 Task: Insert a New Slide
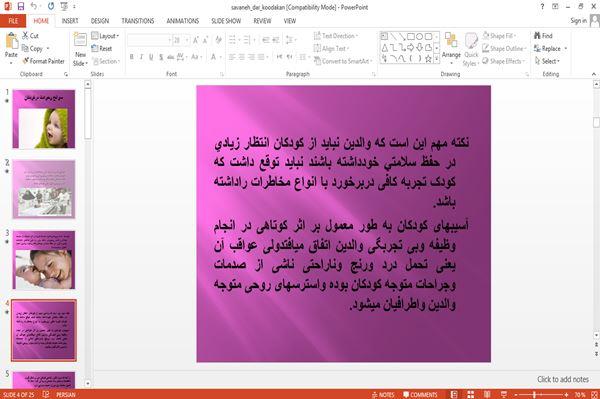pyautogui.click(x=80, y=50)
